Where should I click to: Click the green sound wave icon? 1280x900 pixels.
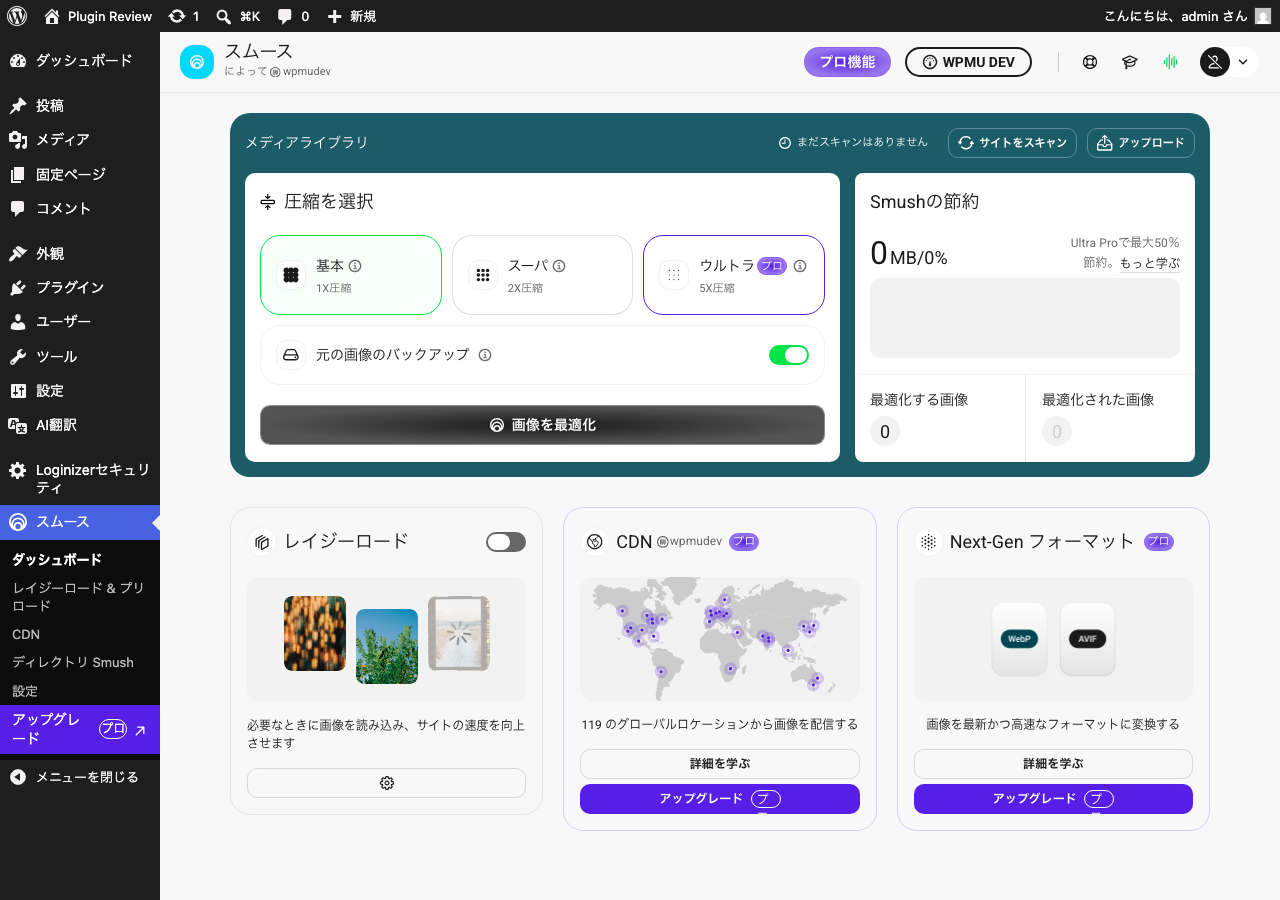pos(1170,62)
